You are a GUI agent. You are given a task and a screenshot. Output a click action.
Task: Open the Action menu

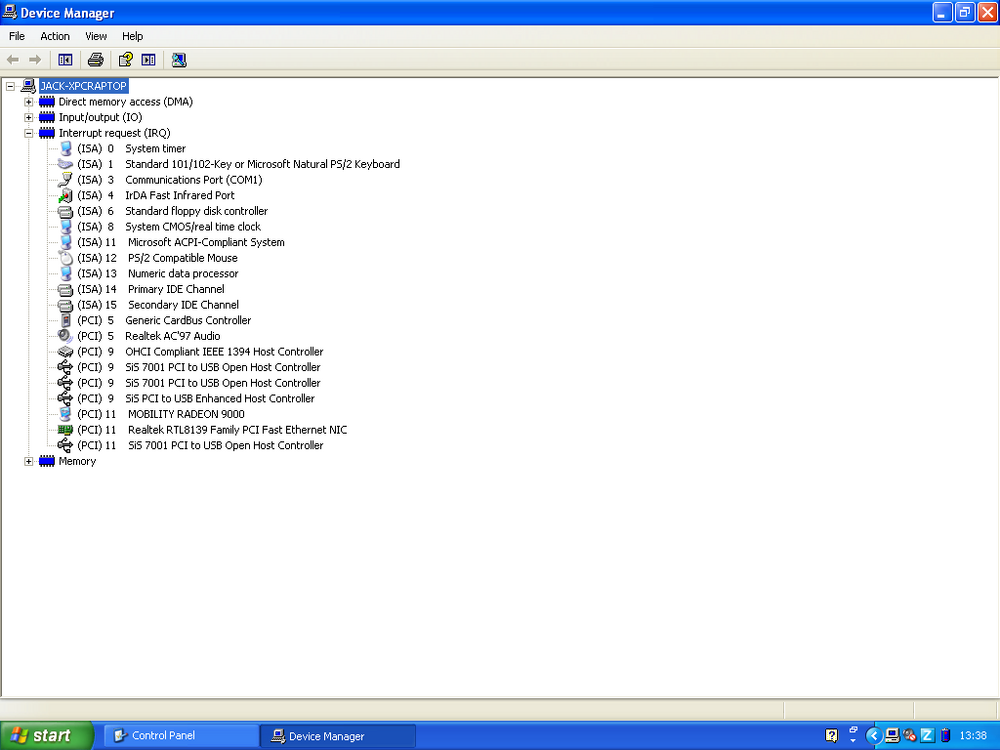tap(55, 36)
